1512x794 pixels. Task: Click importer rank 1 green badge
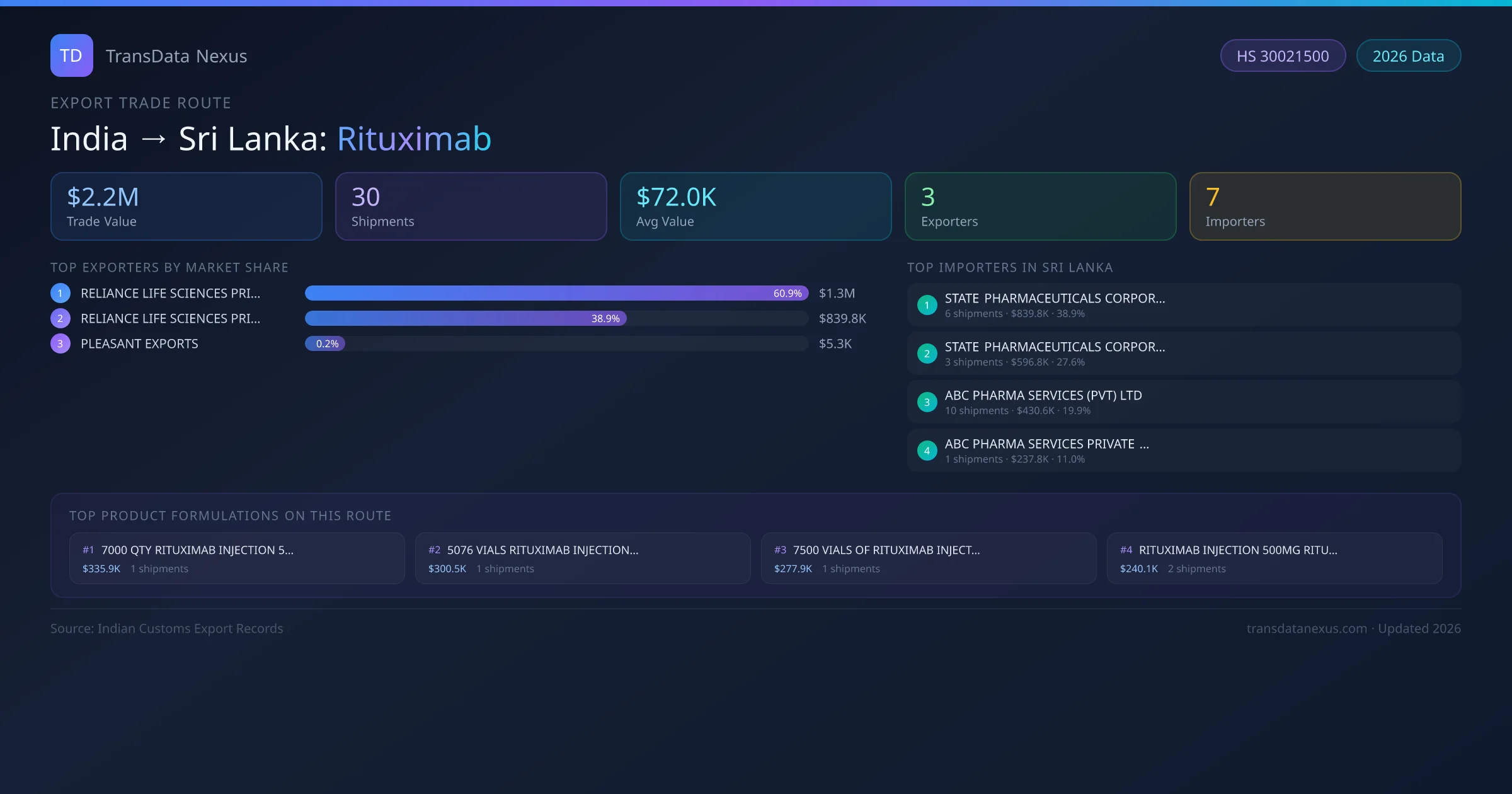[x=927, y=305]
